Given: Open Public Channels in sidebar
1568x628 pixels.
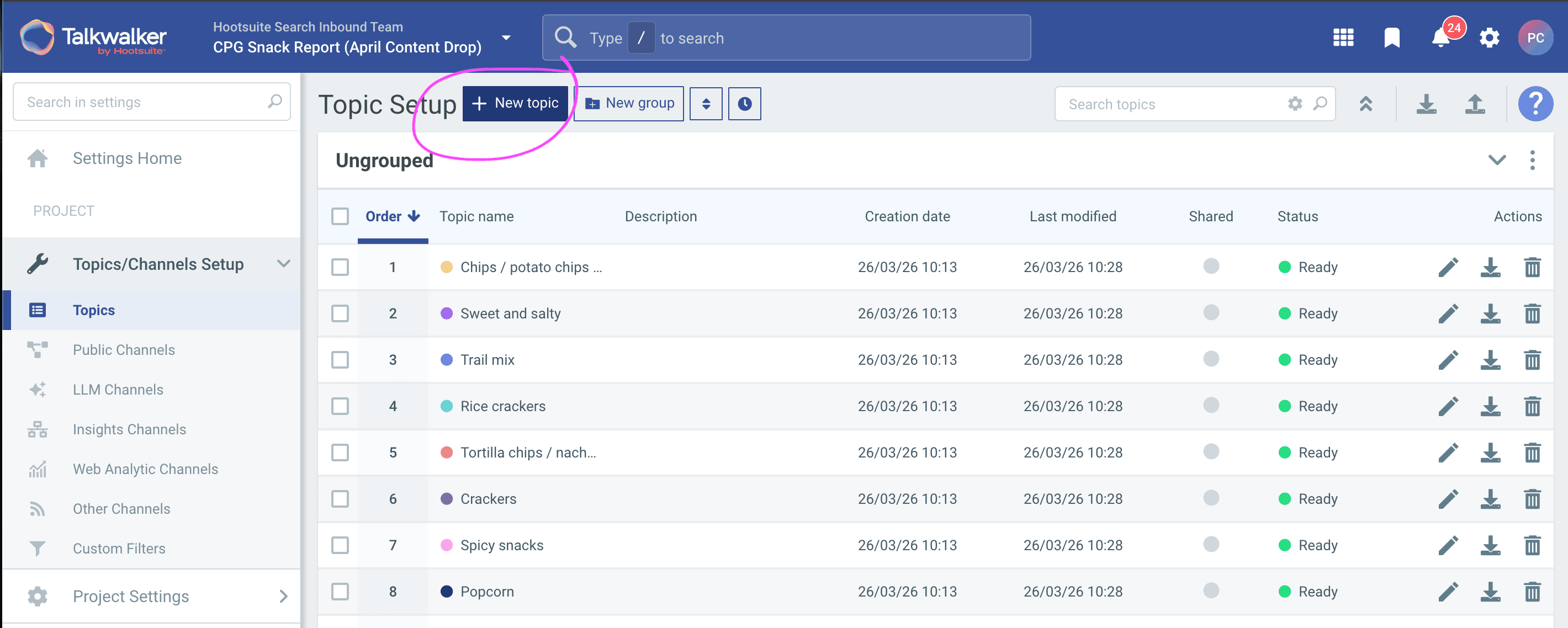Looking at the screenshot, I should coord(124,350).
